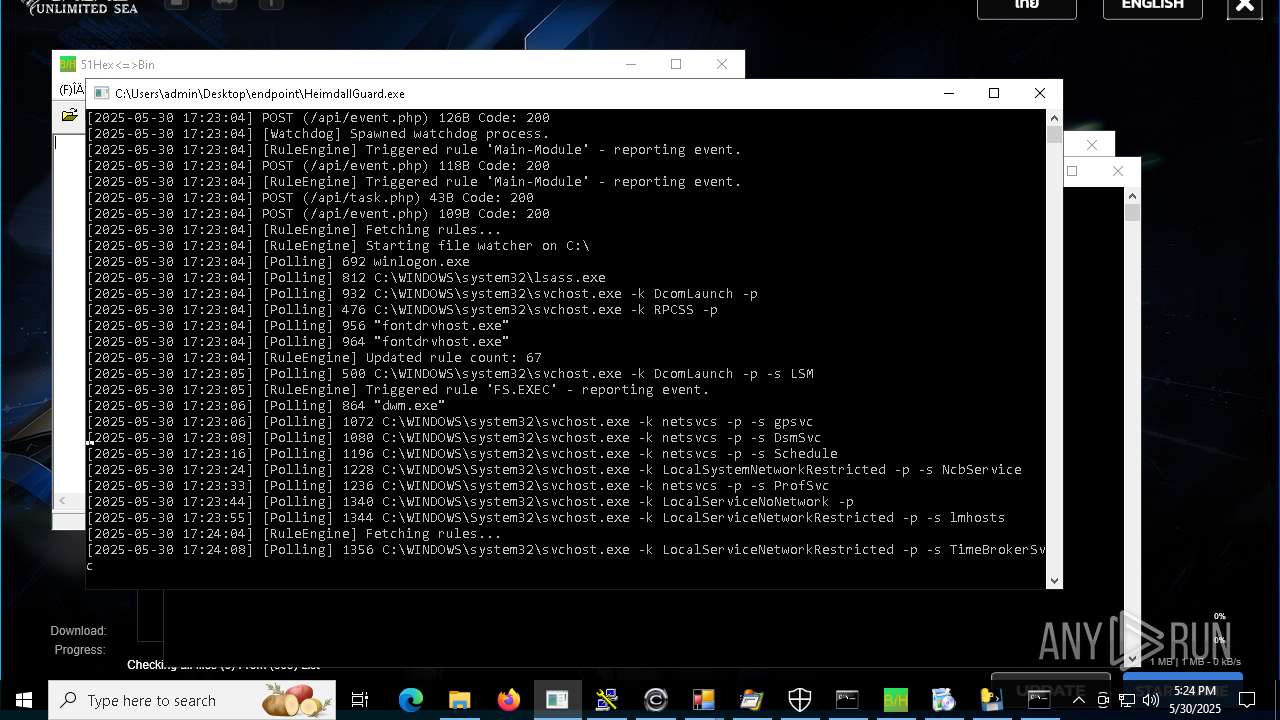This screenshot has width=1280, height=720.
Task: Launch Firefox from the taskbar
Action: point(508,700)
